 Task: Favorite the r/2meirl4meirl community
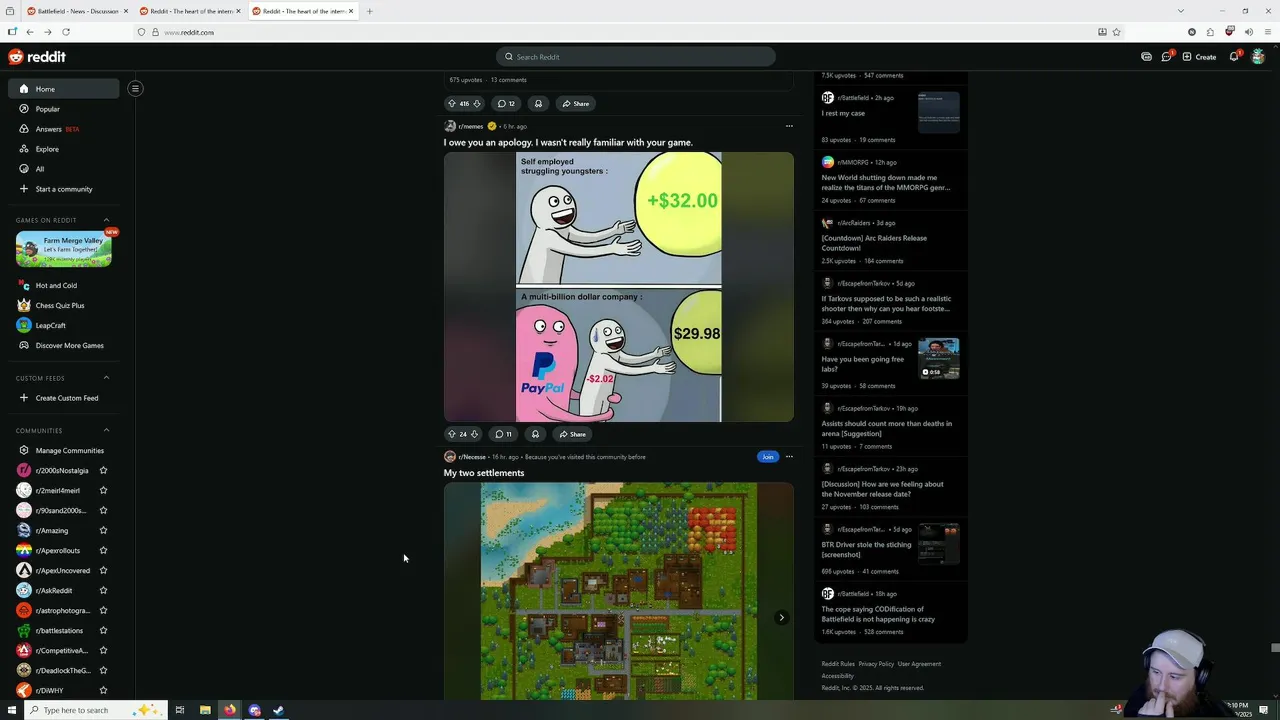tap(103, 490)
